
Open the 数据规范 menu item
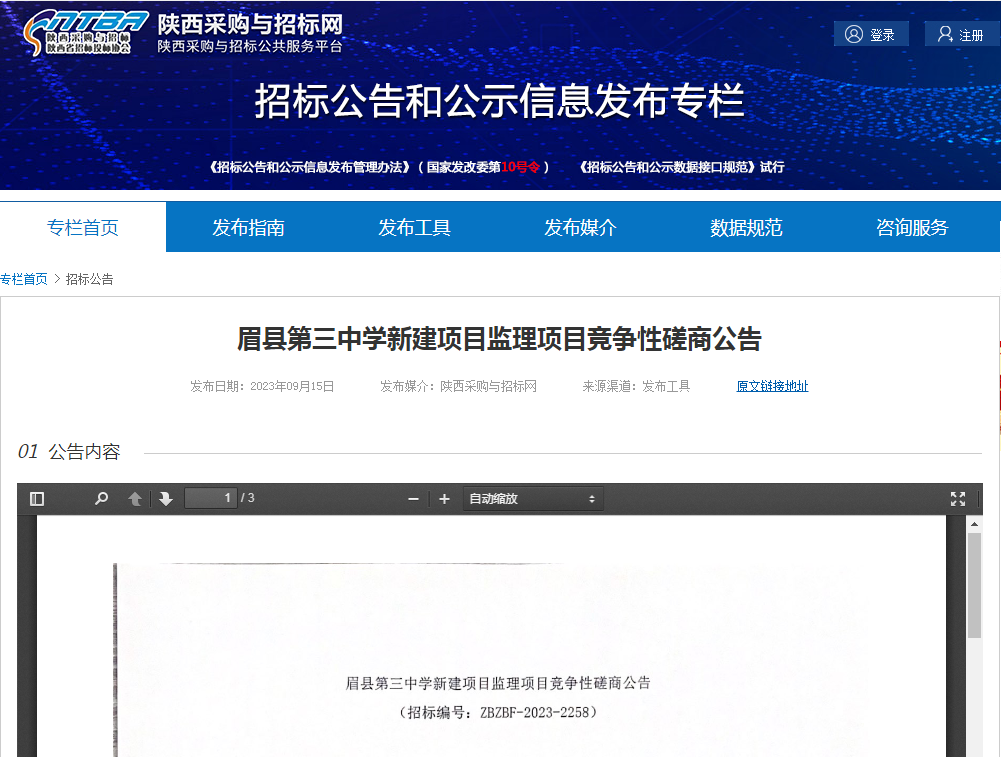[746, 227]
